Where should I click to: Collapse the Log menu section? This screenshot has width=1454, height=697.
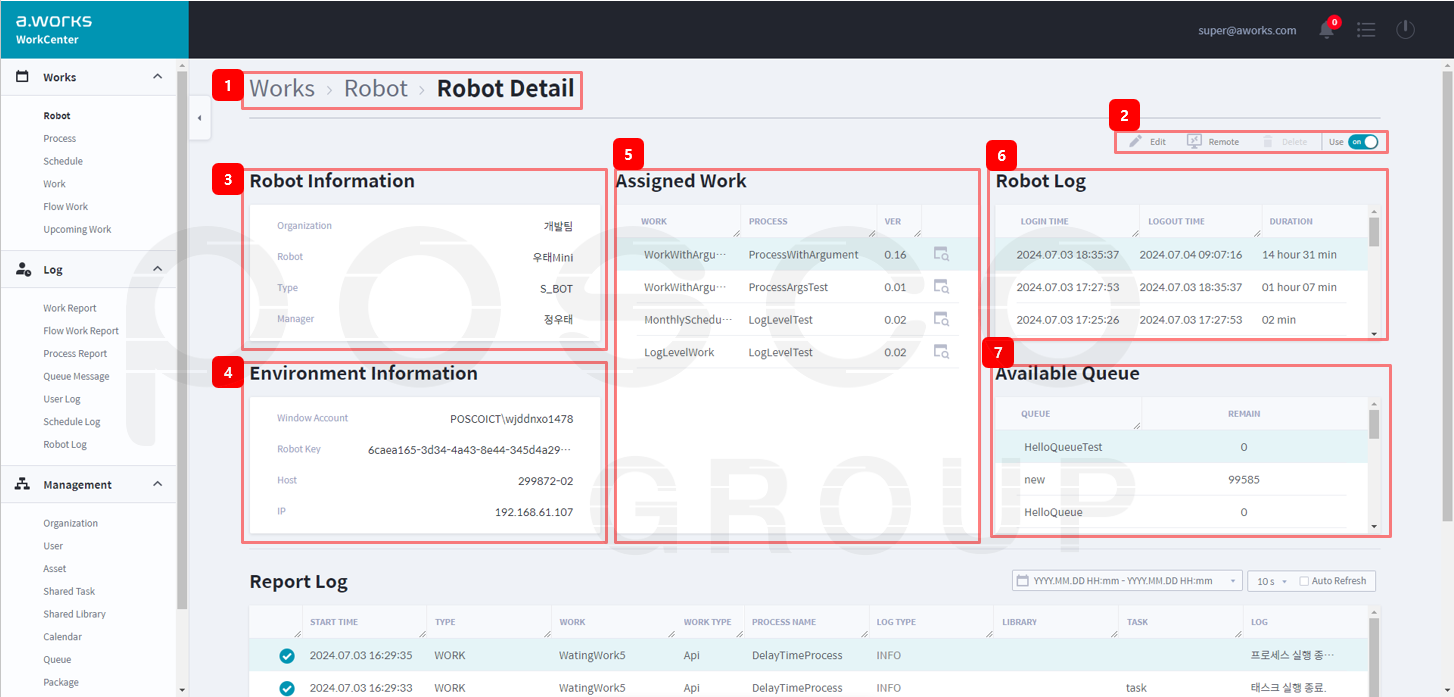(x=157, y=269)
